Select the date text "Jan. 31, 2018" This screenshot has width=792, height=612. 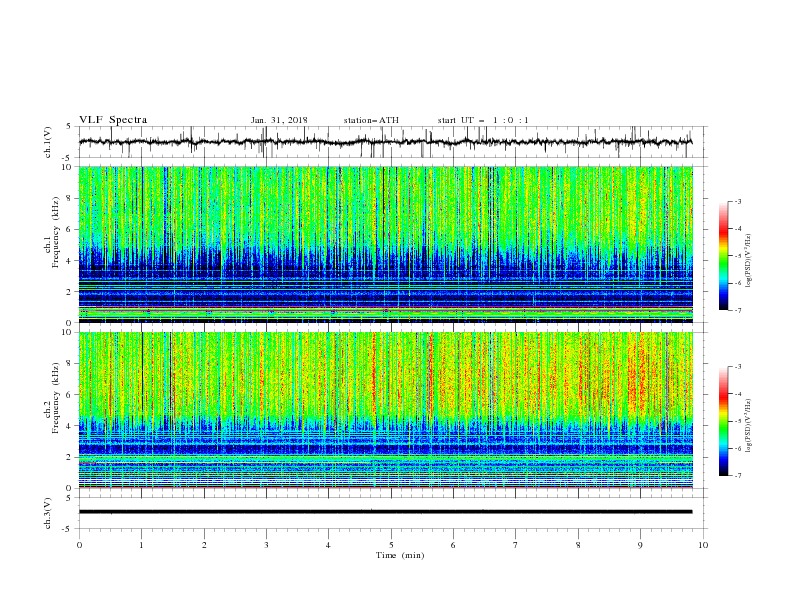point(279,120)
